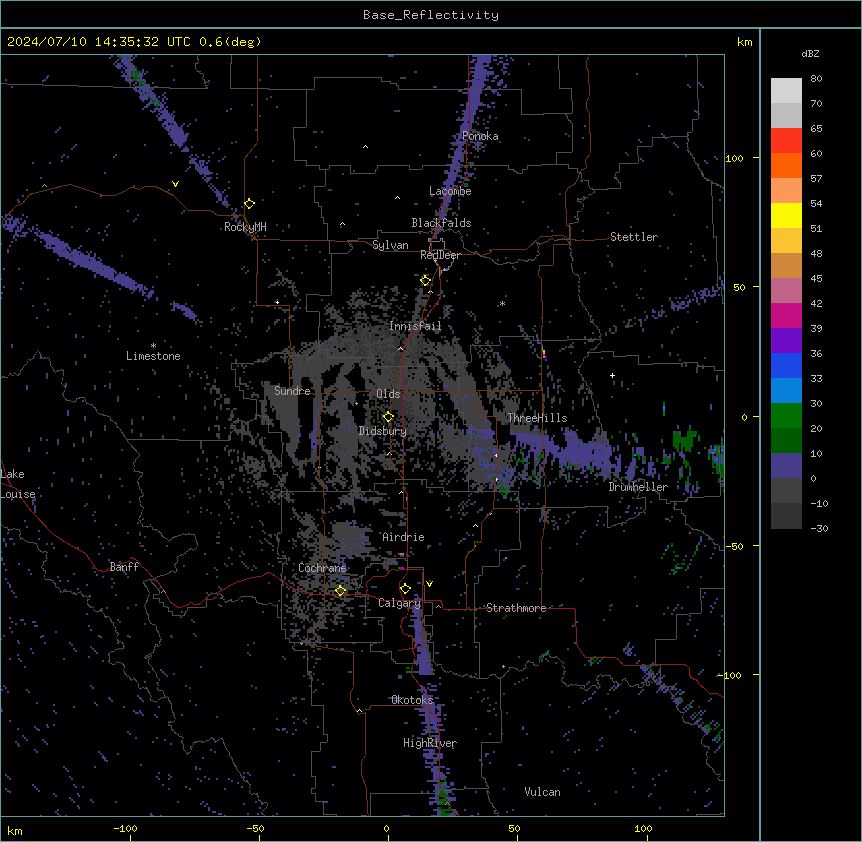The width and height of the screenshot is (862, 842).
Task: Select the purple 39-36 dBZ legend swatch
Action: click(786, 341)
